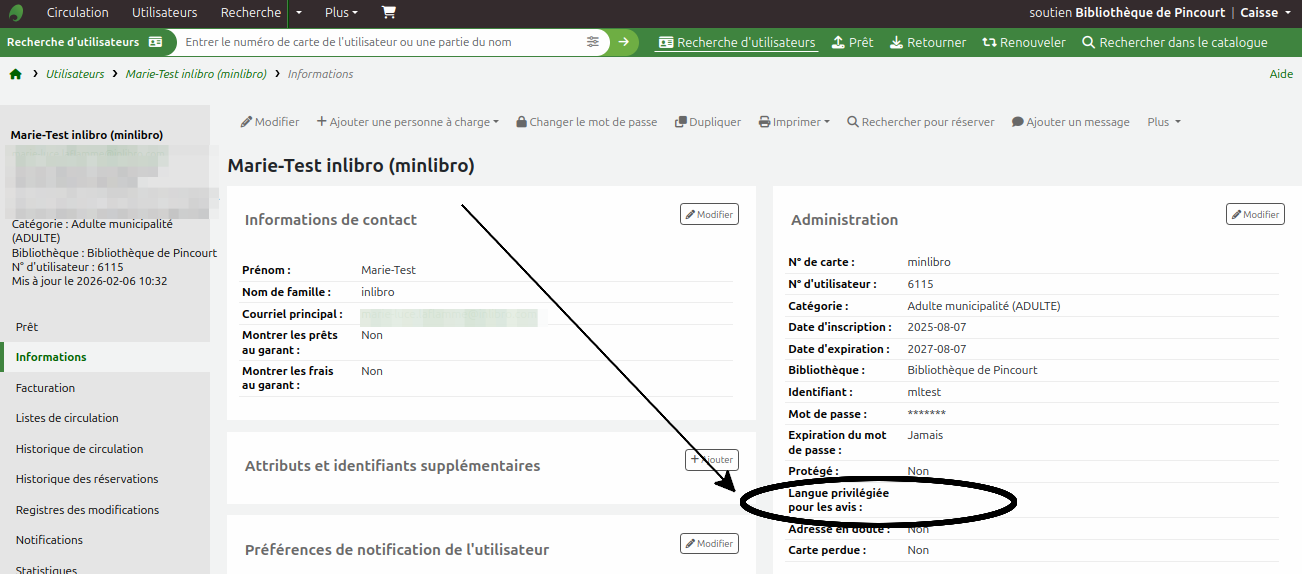Open search filter options slider icon
Screen dimensions: 1302x574
(x=593, y=42)
